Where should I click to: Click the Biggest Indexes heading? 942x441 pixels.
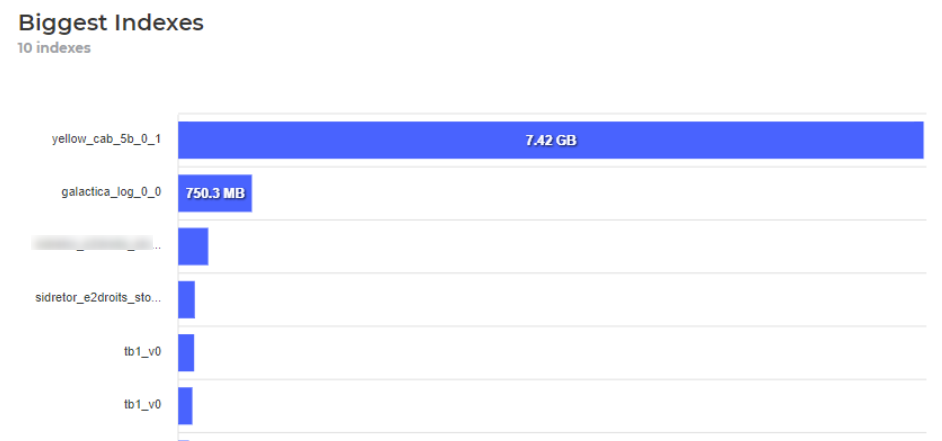[x=110, y=23]
